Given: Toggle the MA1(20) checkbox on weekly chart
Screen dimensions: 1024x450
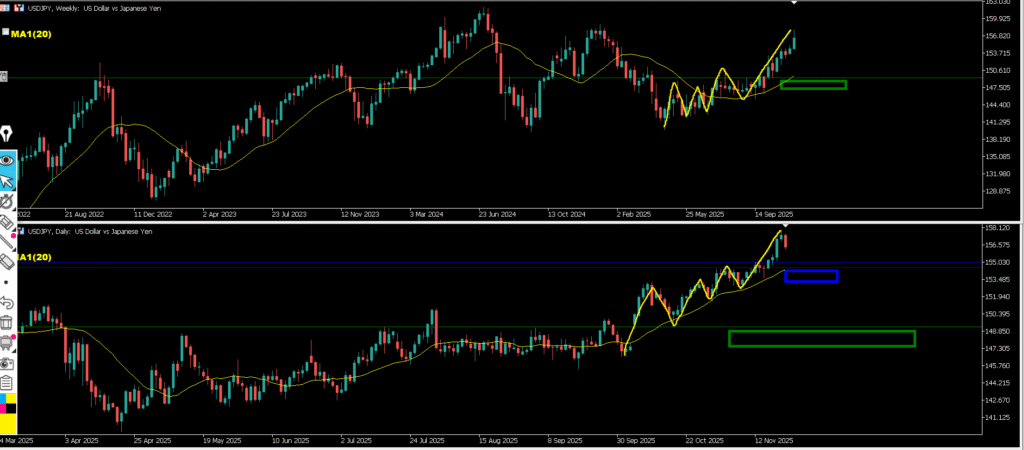Looking at the screenshot, I should (x=6, y=33).
